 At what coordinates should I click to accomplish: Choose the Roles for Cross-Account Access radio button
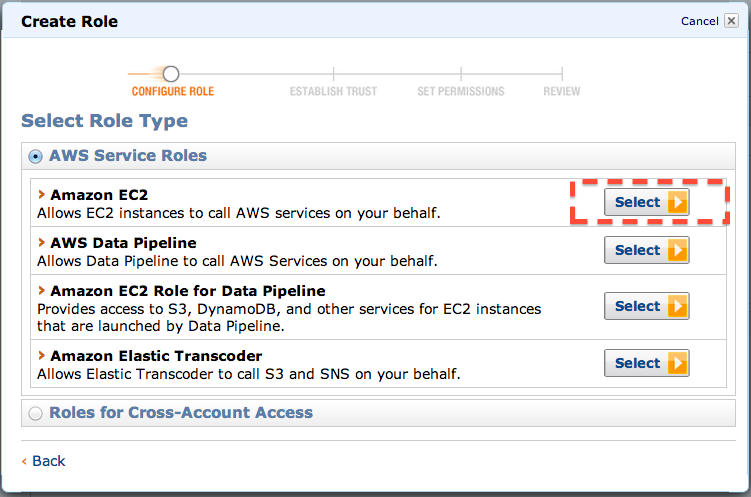(x=35, y=413)
